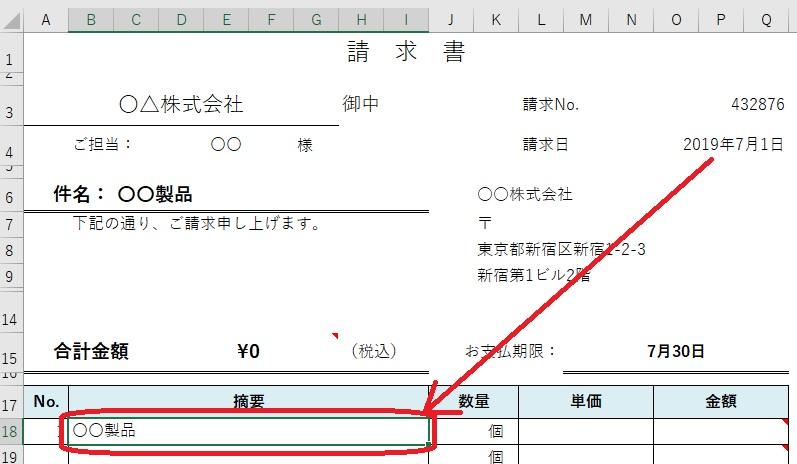This screenshot has width=797, height=464.
Task: Click the ○△株式会社 customer name cell
Action: click(181, 105)
